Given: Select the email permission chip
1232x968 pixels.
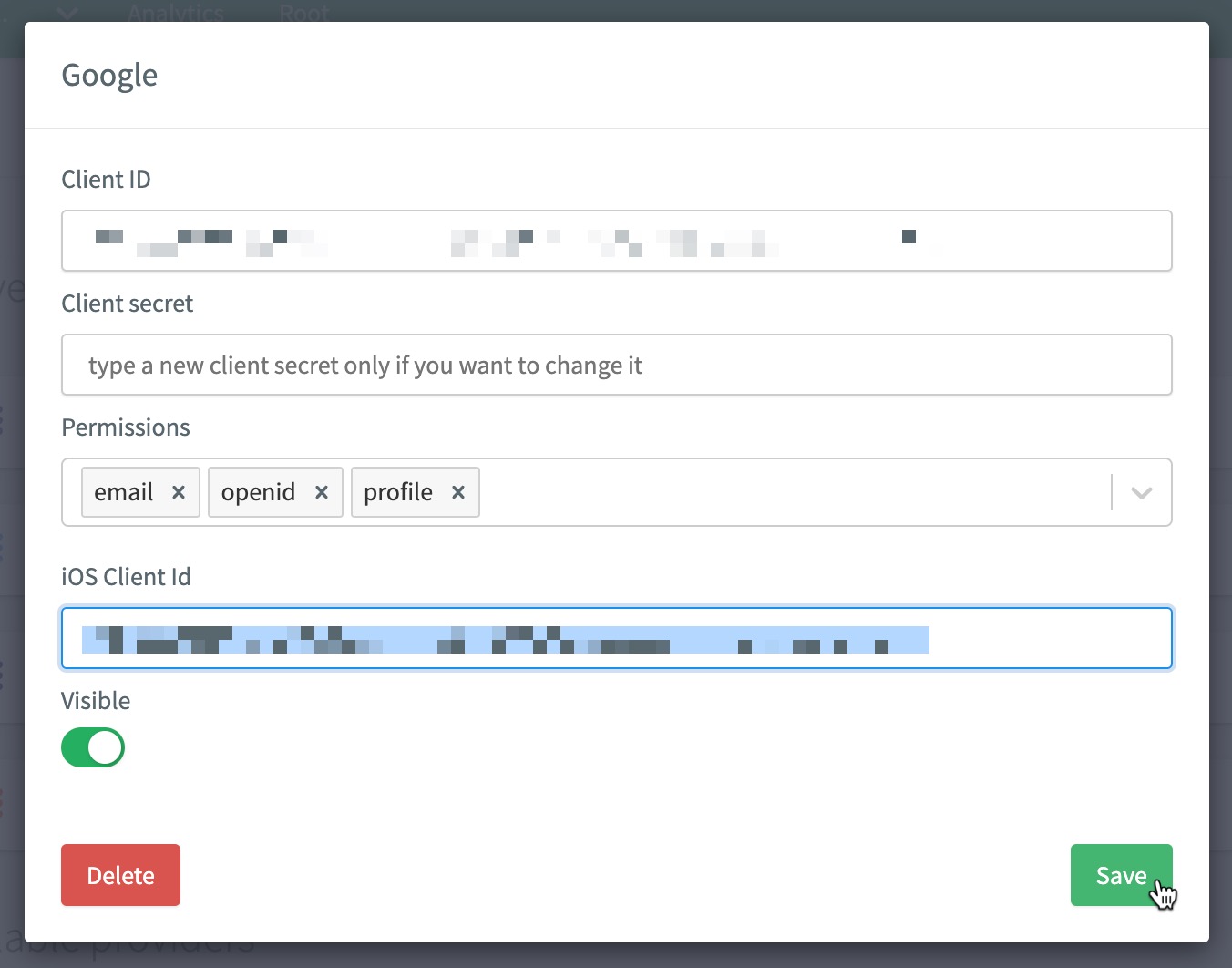Looking at the screenshot, I should click(x=124, y=492).
